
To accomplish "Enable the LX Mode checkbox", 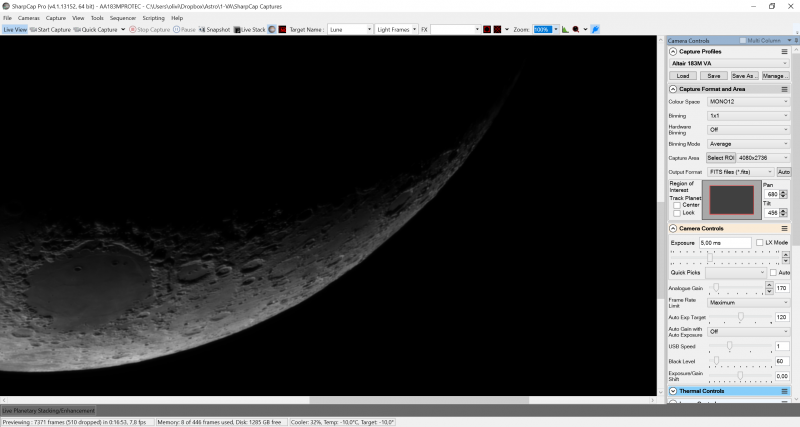I will (x=758, y=243).
